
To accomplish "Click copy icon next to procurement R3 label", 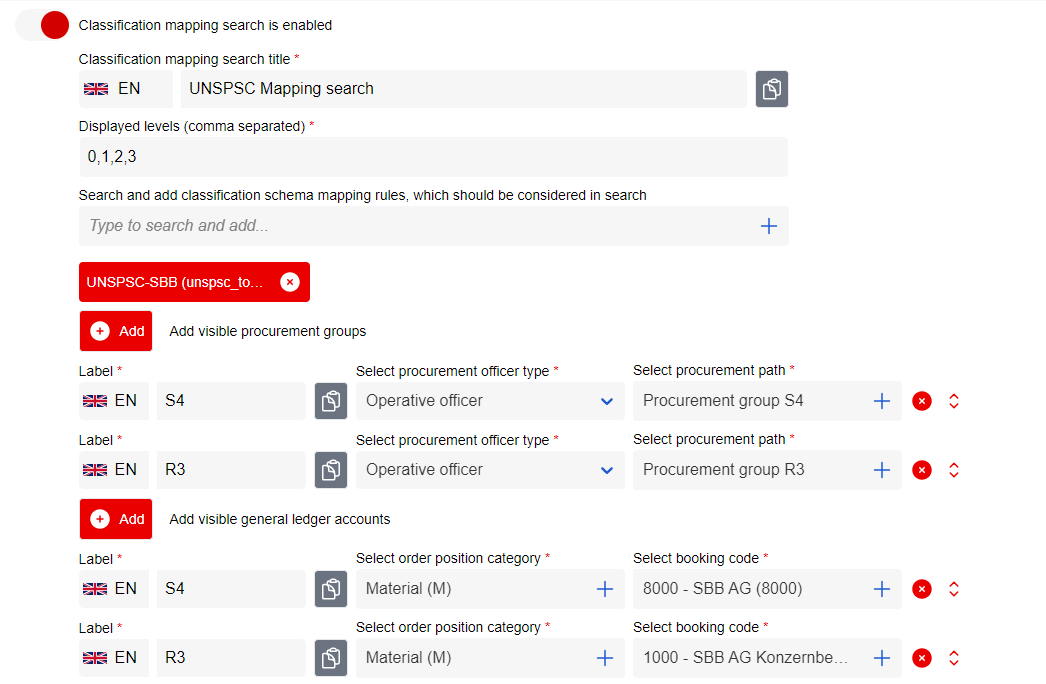I will click(331, 470).
